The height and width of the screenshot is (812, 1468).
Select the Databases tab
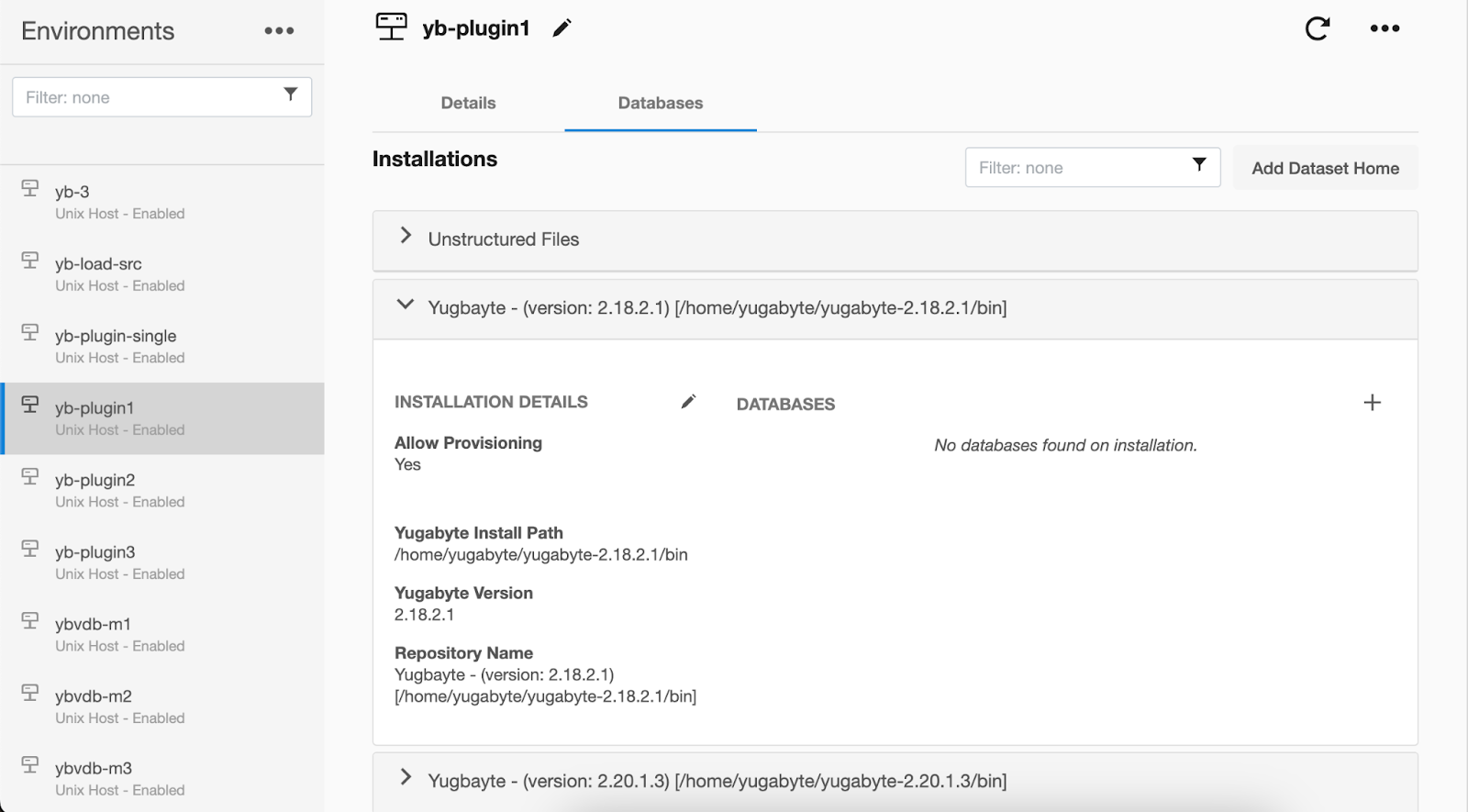click(660, 104)
